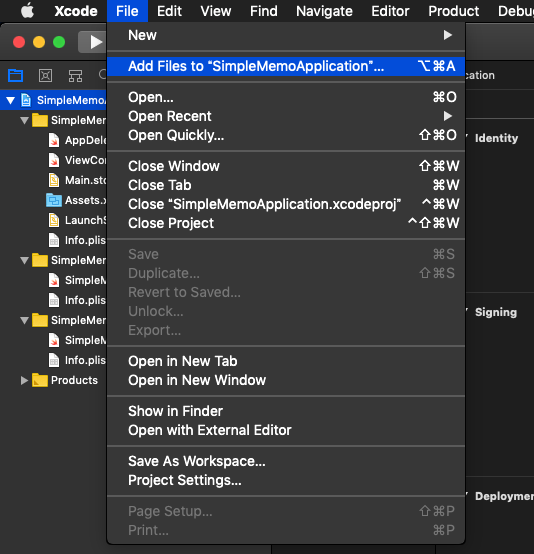
Task: Choose Project Settings…
Action: pyautogui.click(x=286, y=480)
